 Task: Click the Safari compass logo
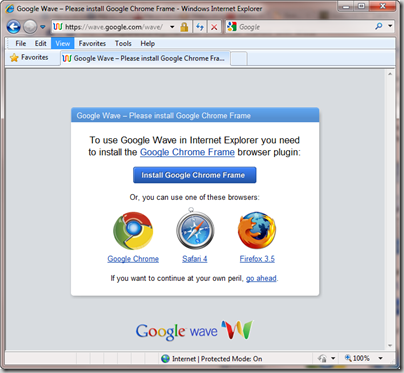195,229
